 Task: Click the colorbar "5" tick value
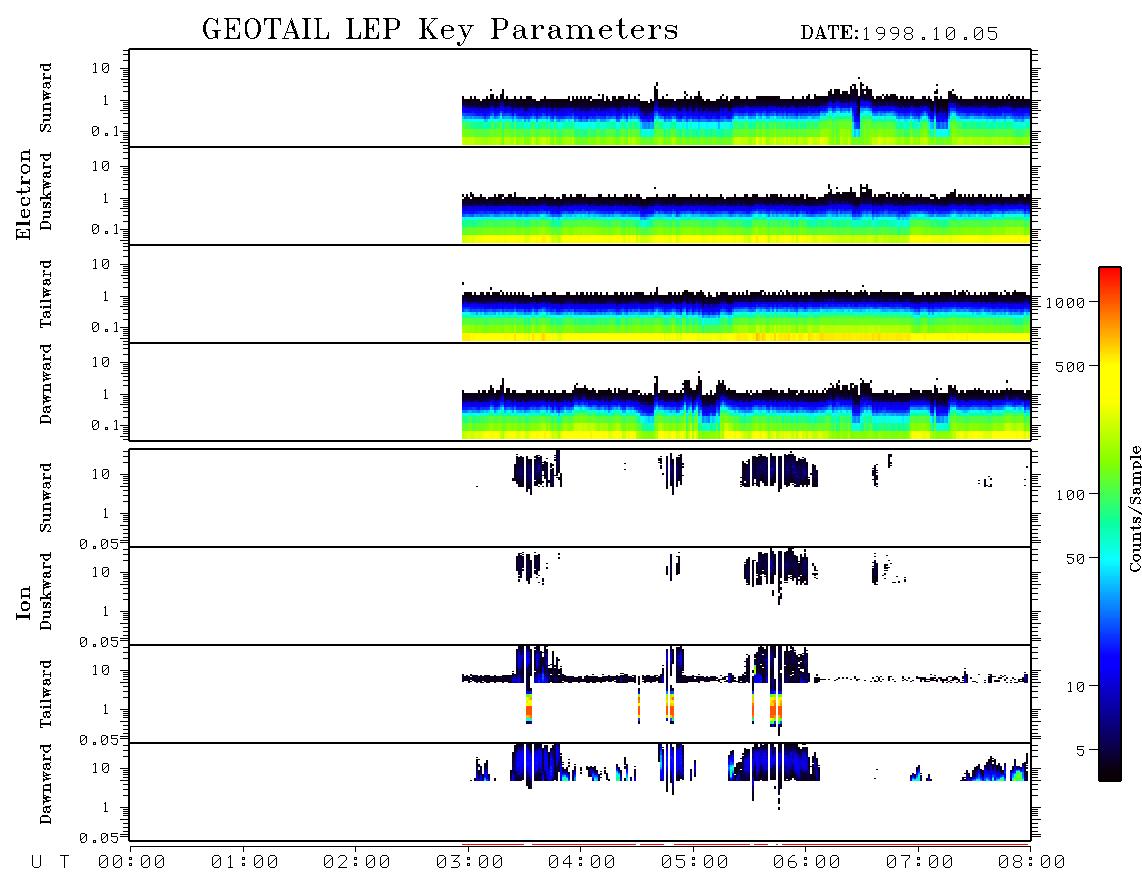click(1080, 752)
